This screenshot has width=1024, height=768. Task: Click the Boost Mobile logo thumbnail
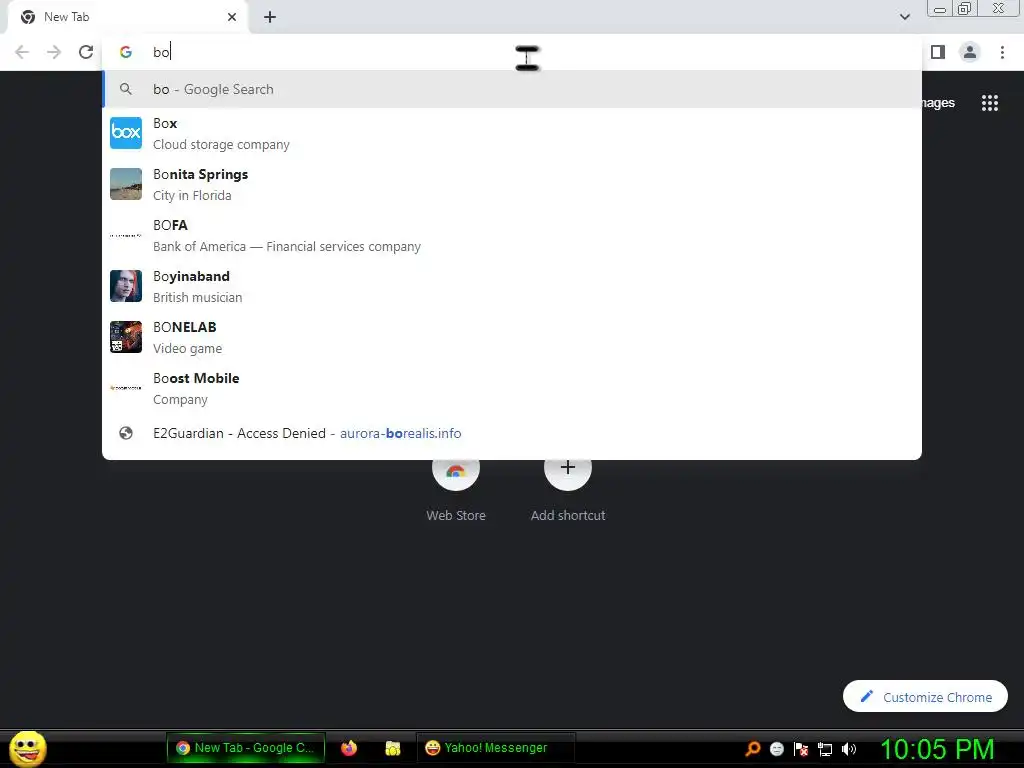126,388
